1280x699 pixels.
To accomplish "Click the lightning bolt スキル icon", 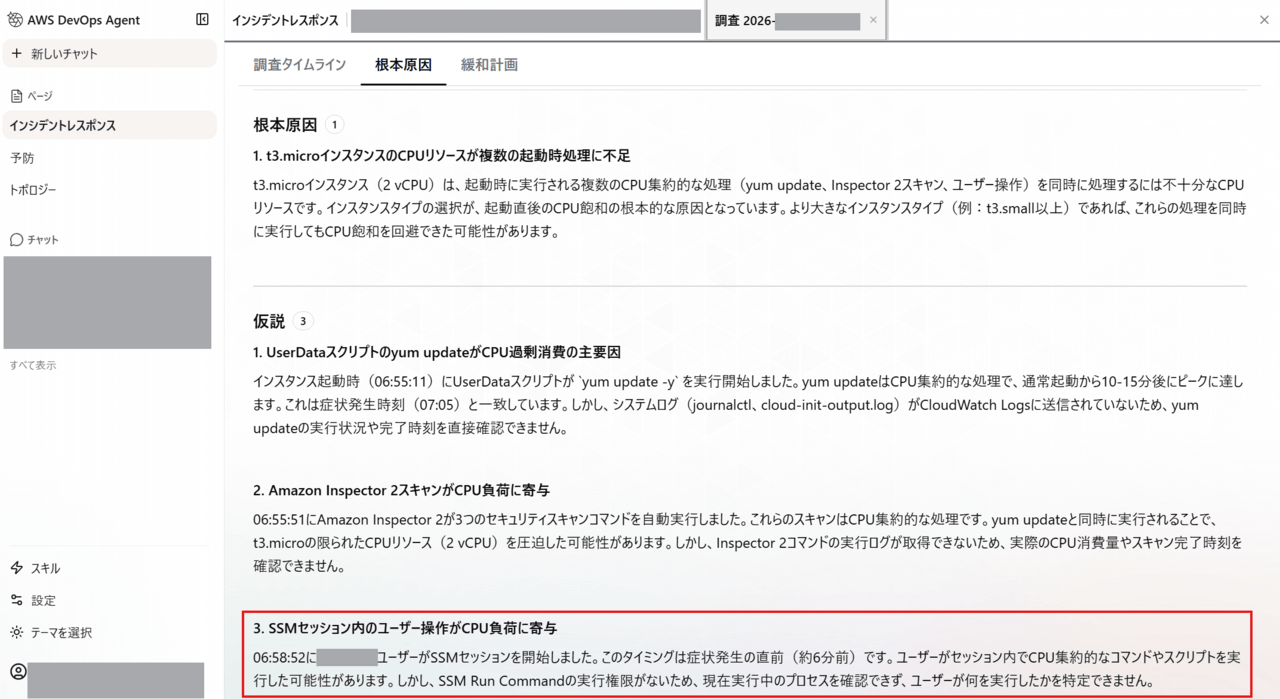I will pos(16,568).
